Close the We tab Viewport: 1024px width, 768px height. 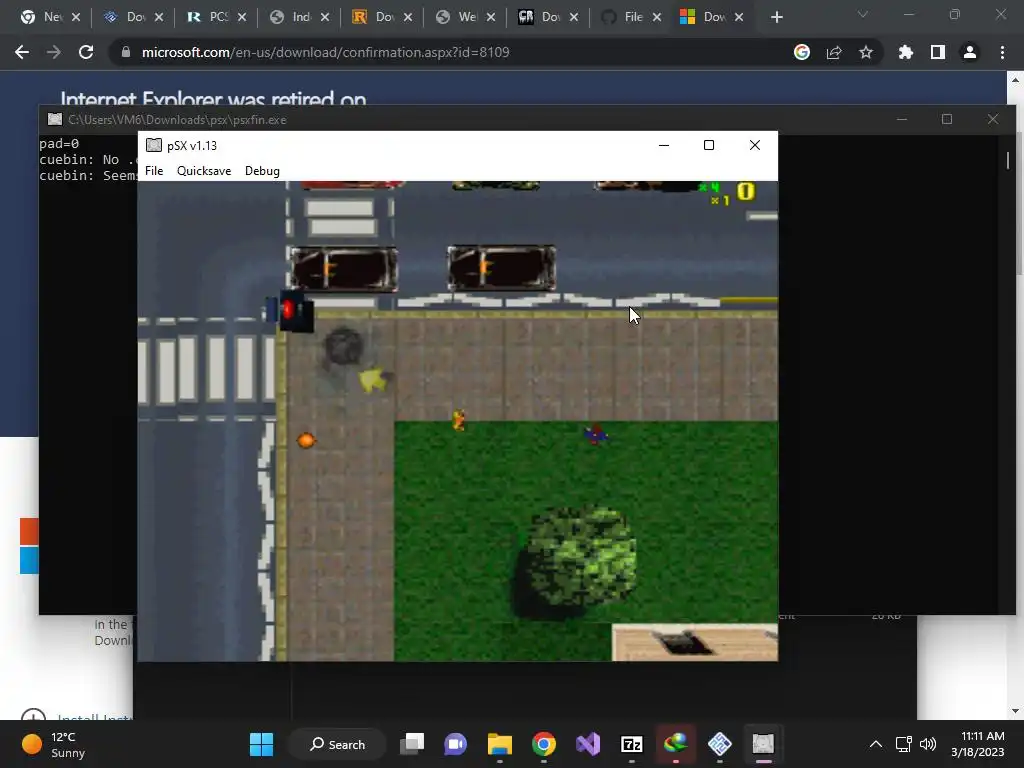pos(490,17)
